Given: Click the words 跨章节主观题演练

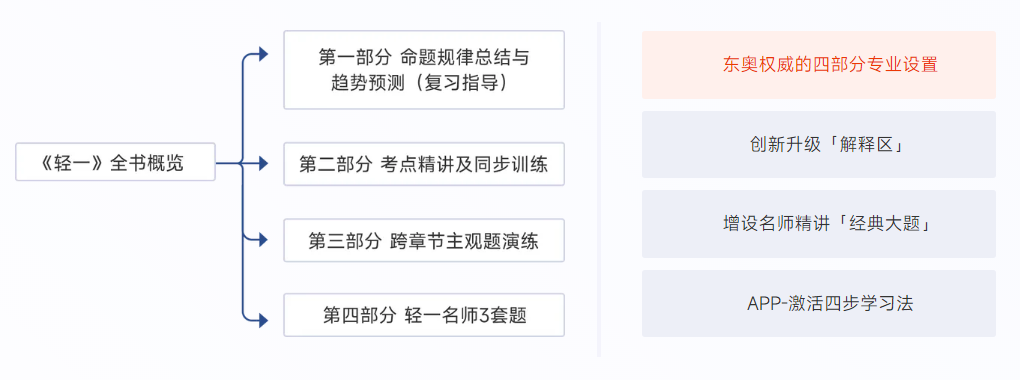Looking at the screenshot, I should coord(464,241).
